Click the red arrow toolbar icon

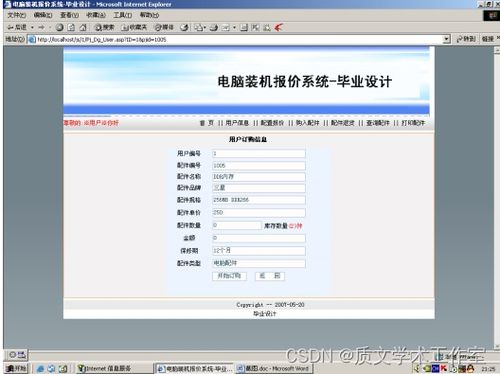(x=278, y=28)
